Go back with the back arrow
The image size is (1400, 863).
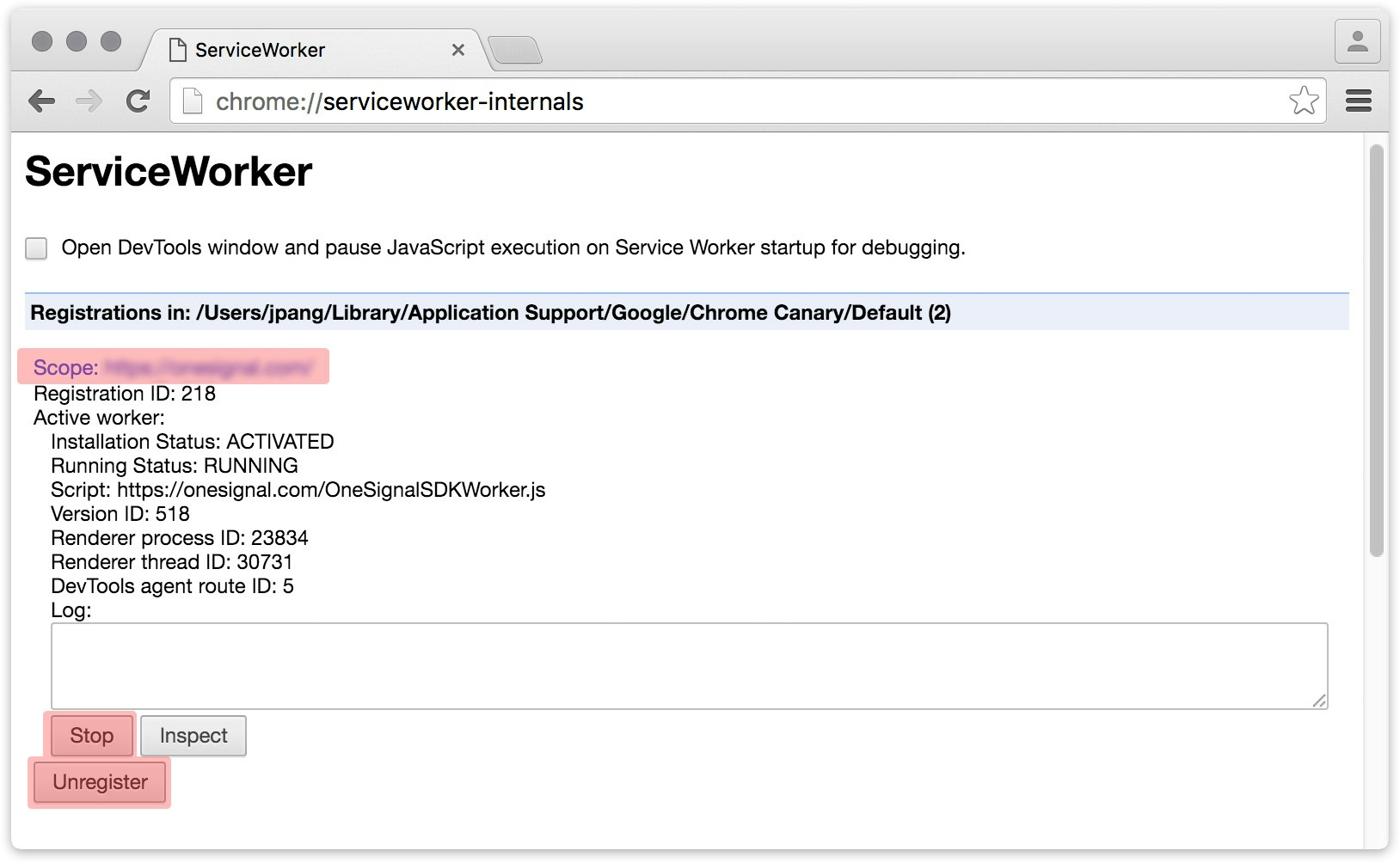(x=41, y=101)
